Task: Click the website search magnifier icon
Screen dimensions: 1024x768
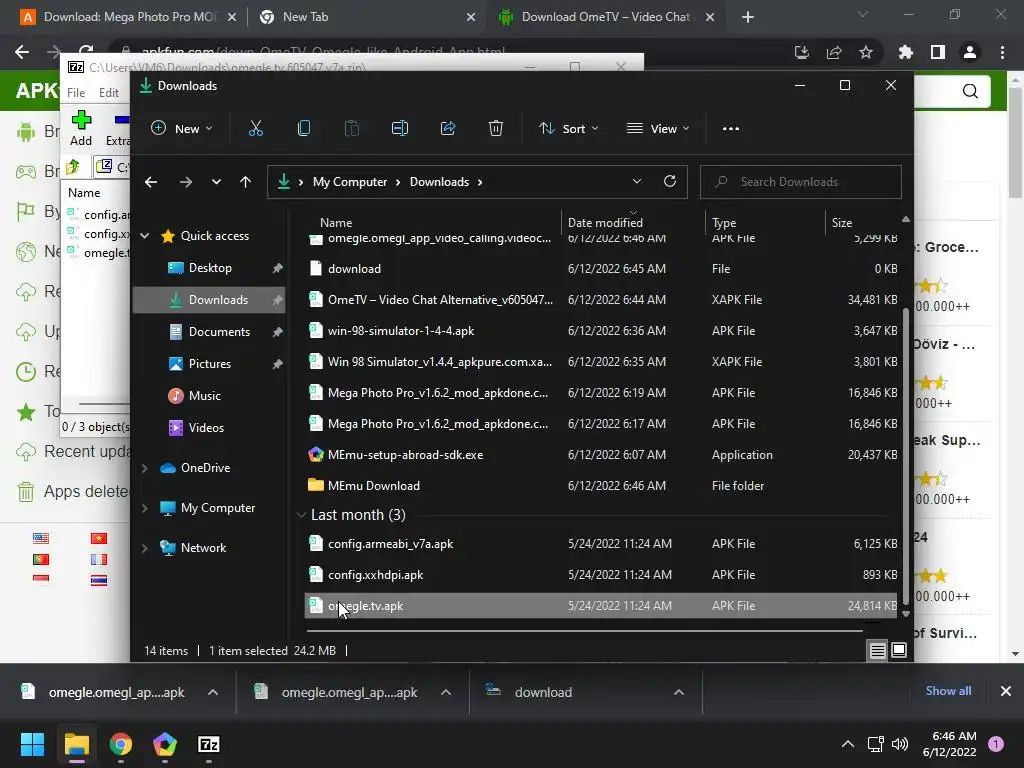Action: 970,91
